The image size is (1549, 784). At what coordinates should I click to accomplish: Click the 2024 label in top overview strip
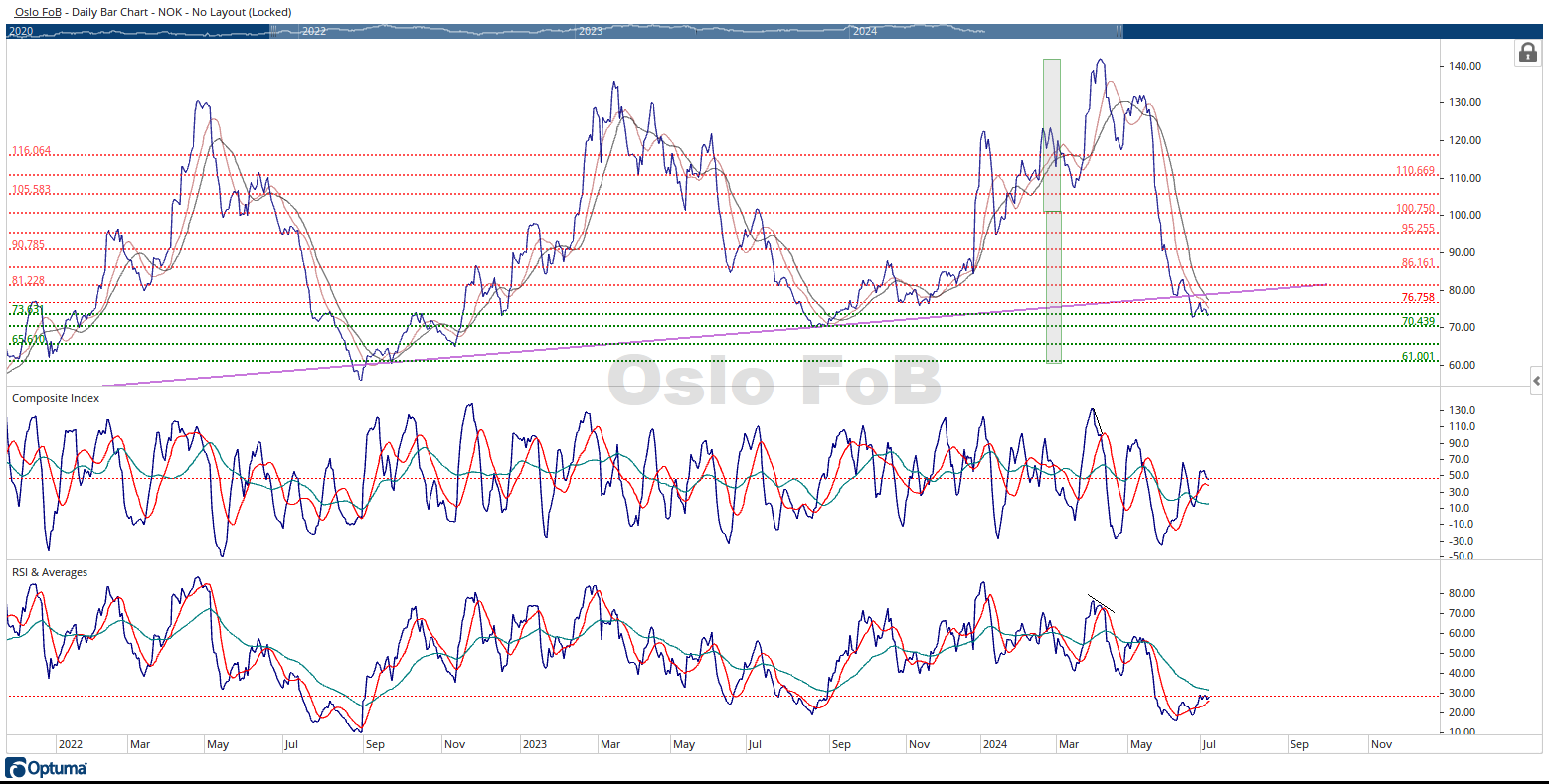865,31
